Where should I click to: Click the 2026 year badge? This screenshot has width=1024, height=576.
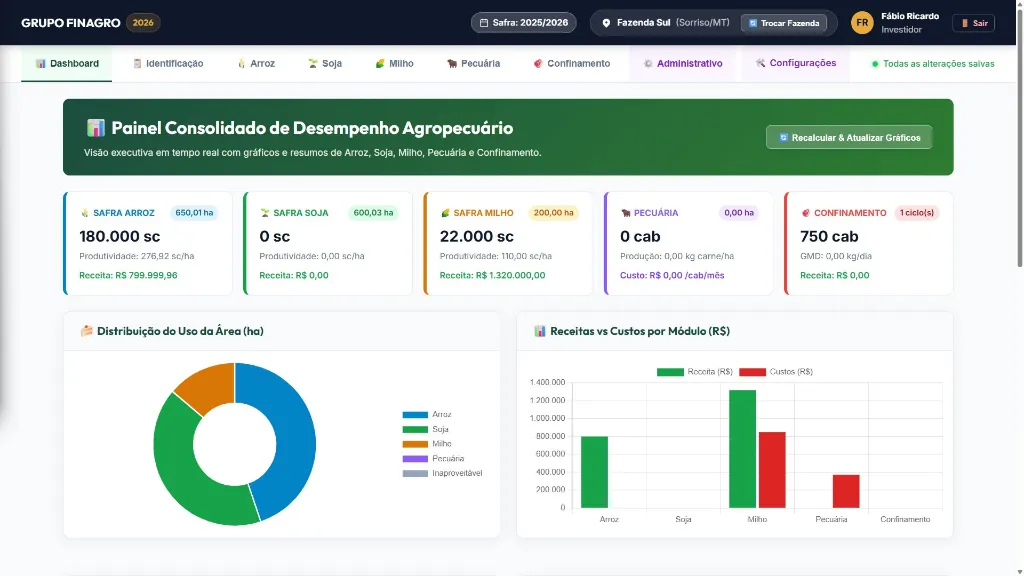point(143,23)
